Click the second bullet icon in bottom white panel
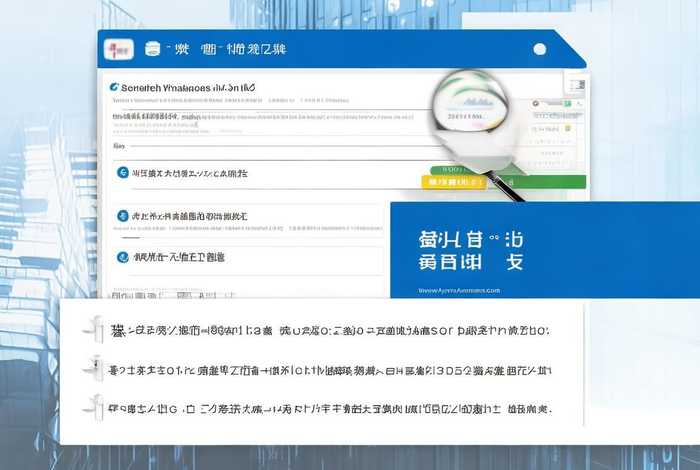 95,369
